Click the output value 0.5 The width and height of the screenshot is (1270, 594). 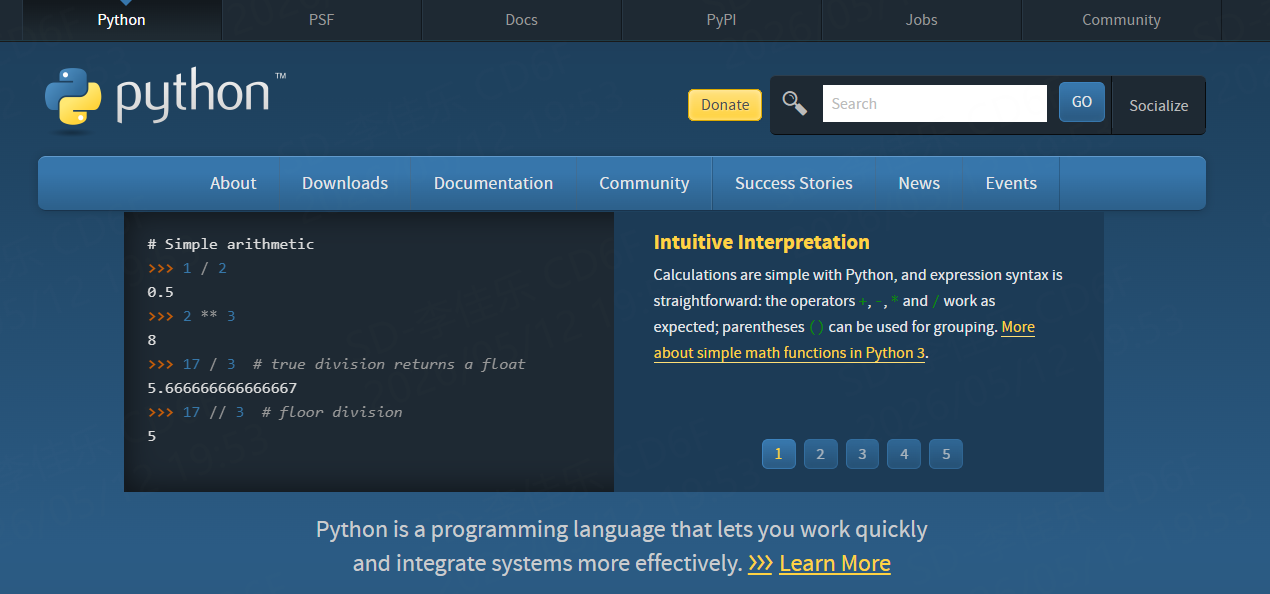coord(160,292)
